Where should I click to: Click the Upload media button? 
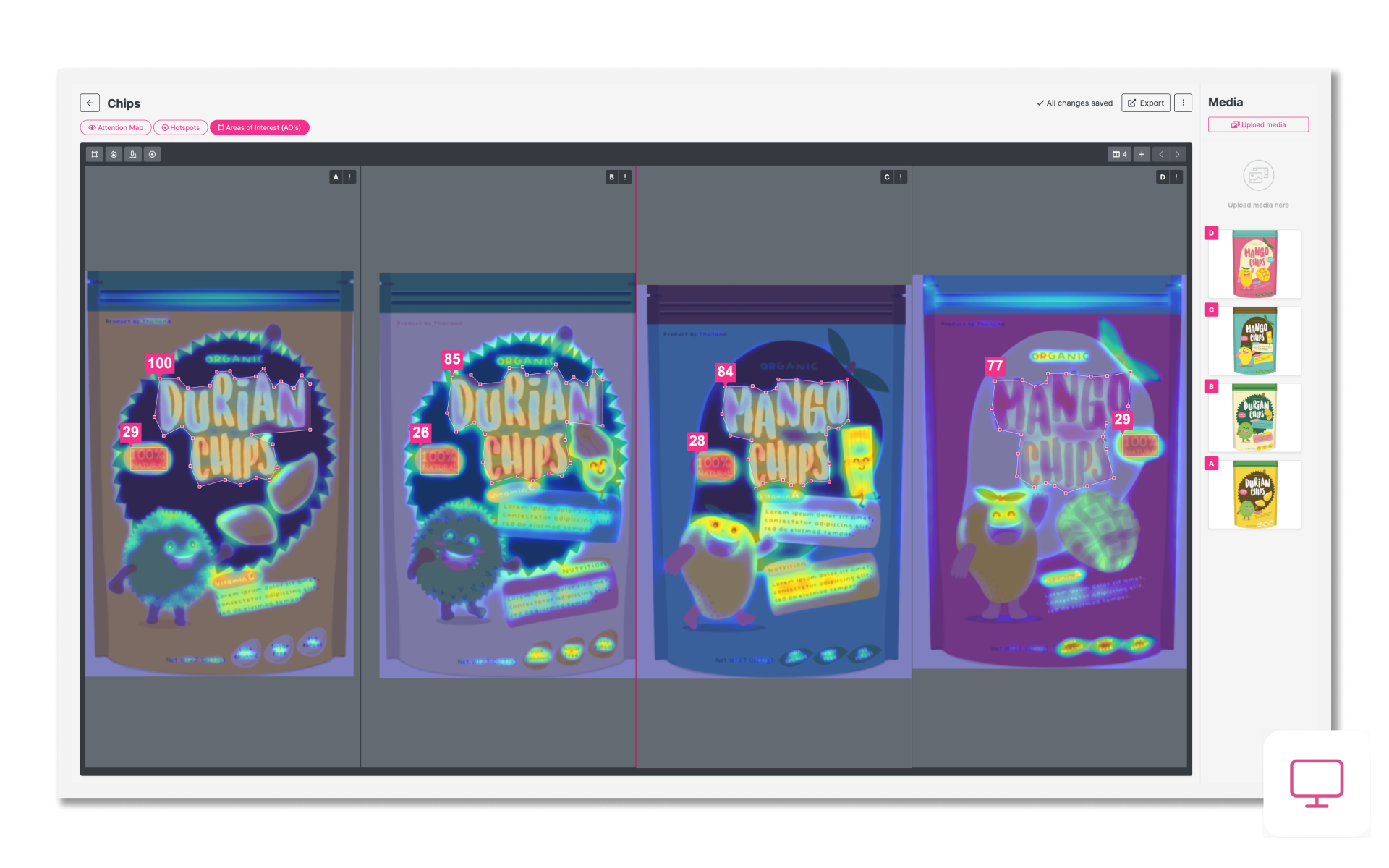click(1258, 124)
